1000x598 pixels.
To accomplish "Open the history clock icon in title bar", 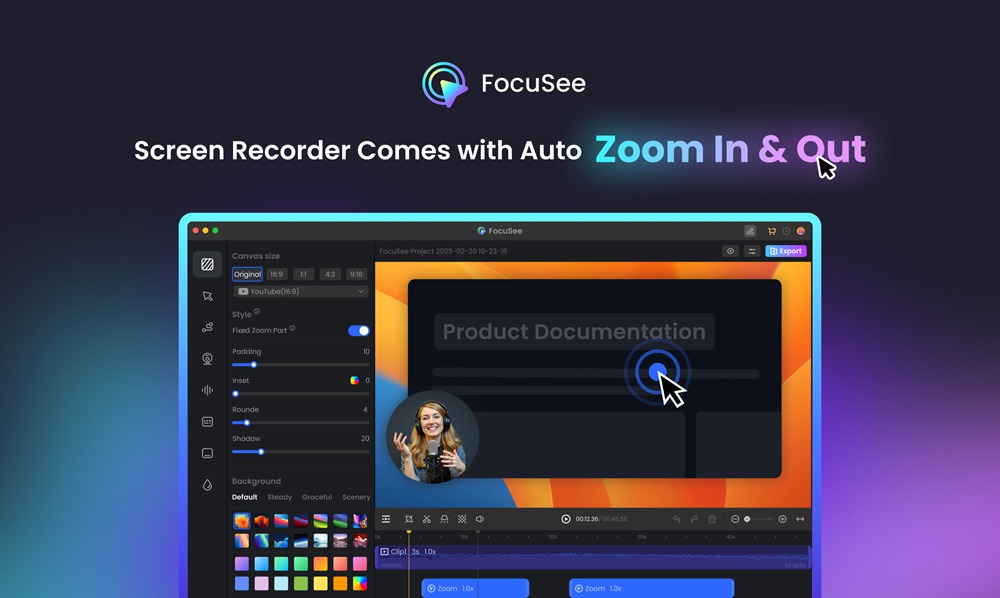I will point(786,231).
